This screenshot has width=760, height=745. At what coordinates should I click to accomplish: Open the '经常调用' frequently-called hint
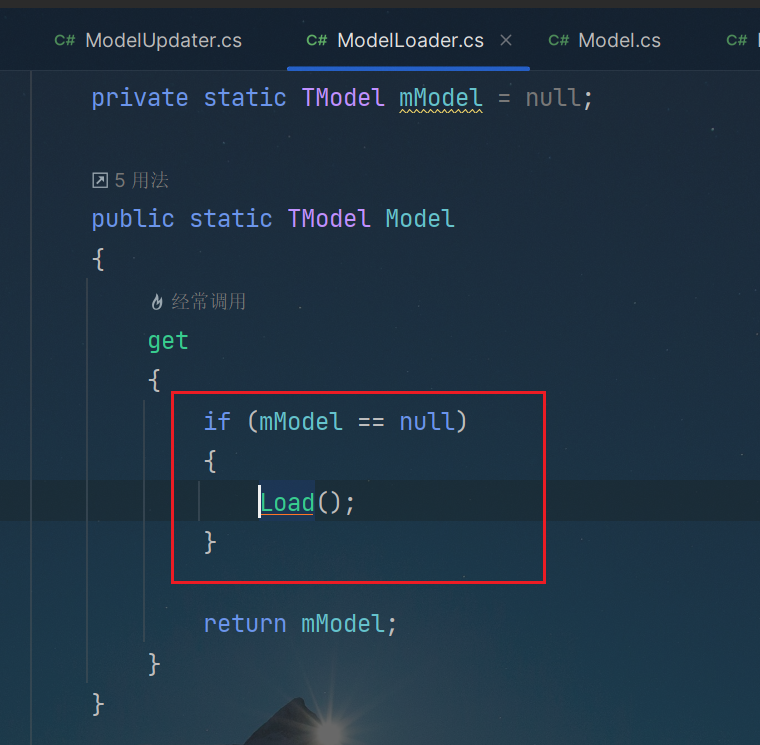[x=209, y=301]
